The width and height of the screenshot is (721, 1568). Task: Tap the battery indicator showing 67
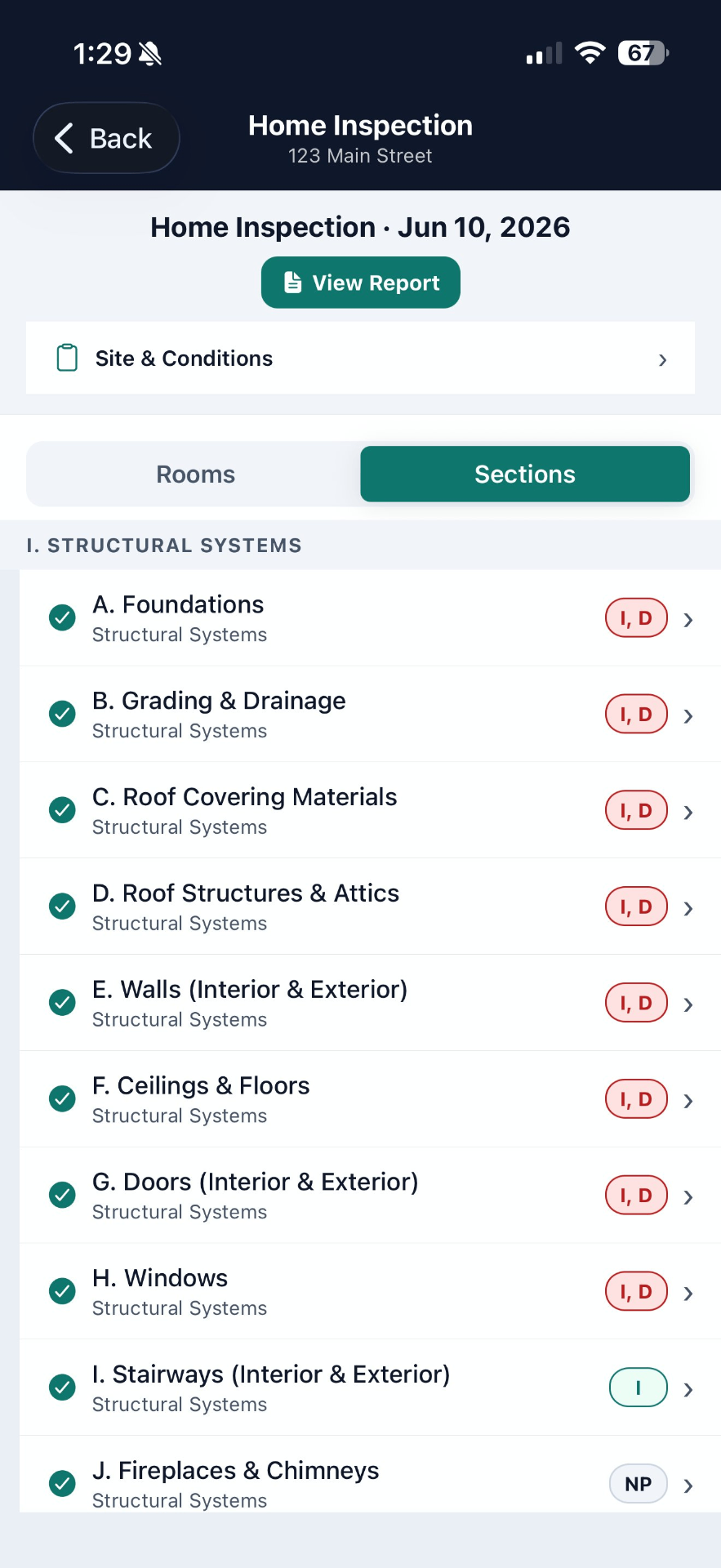coord(643,53)
